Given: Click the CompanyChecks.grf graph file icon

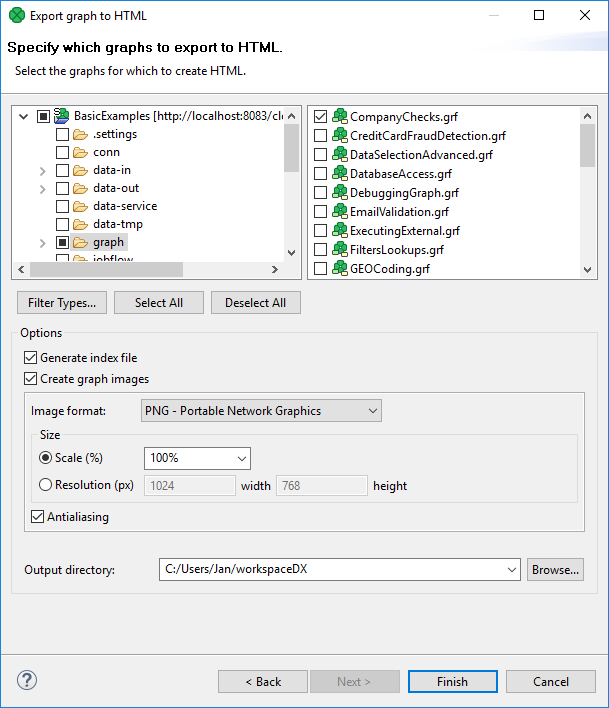Looking at the screenshot, I should point(339,117).
